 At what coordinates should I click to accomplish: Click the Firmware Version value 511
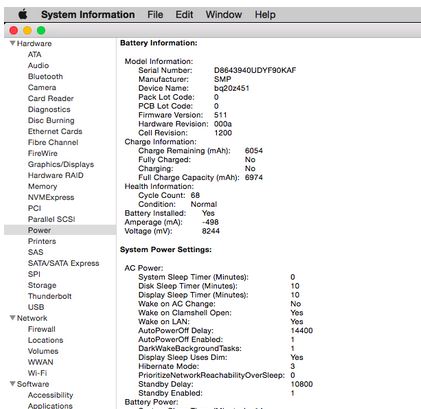click(220, 115)
